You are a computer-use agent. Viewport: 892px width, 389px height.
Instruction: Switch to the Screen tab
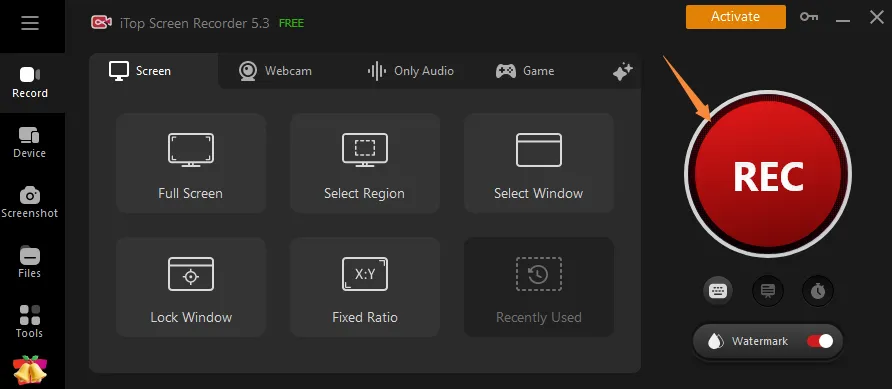(x=153, y=71)
